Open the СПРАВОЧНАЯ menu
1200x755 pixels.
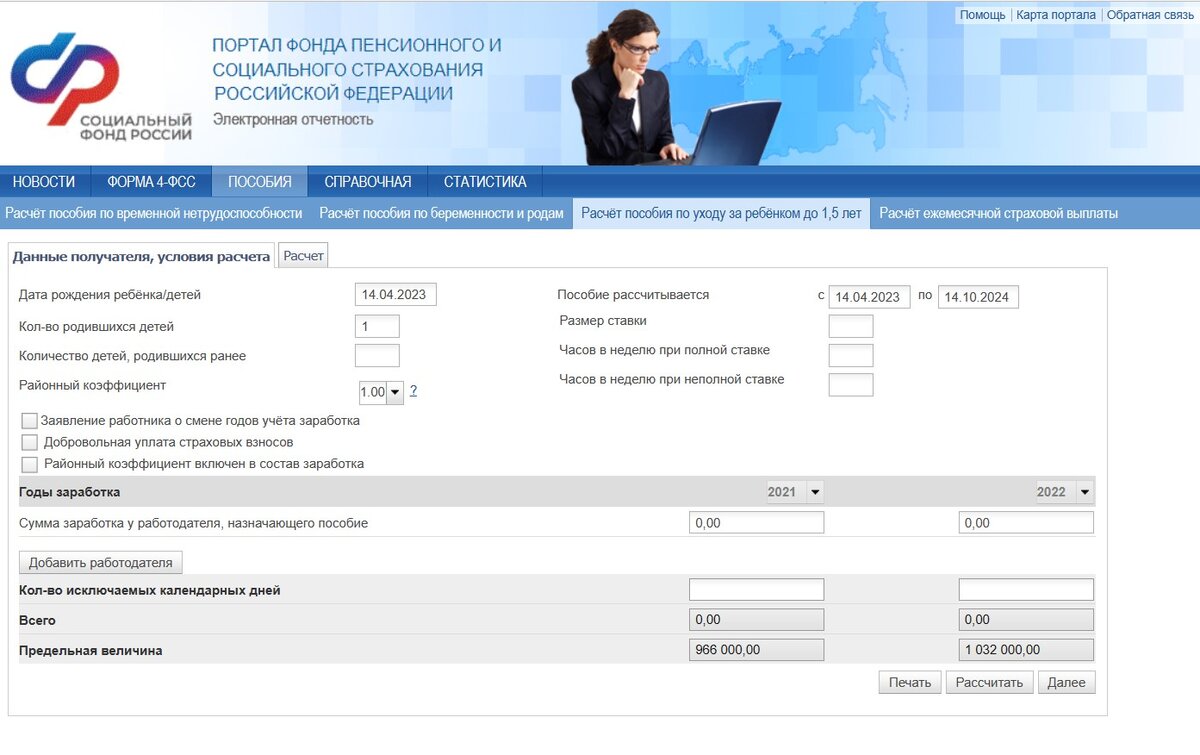[368, 182]
